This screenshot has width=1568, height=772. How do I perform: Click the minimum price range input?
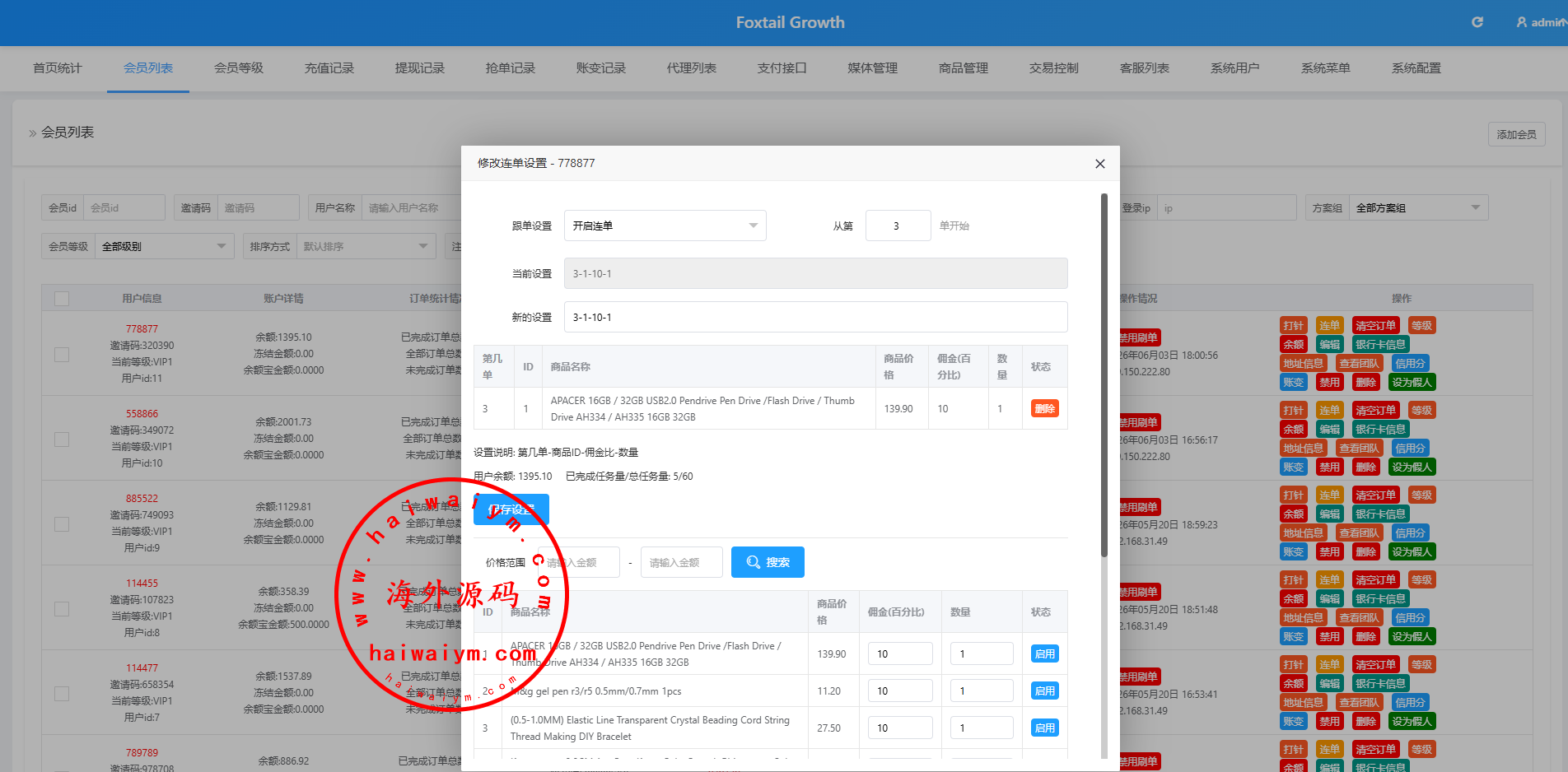(579, 562)
